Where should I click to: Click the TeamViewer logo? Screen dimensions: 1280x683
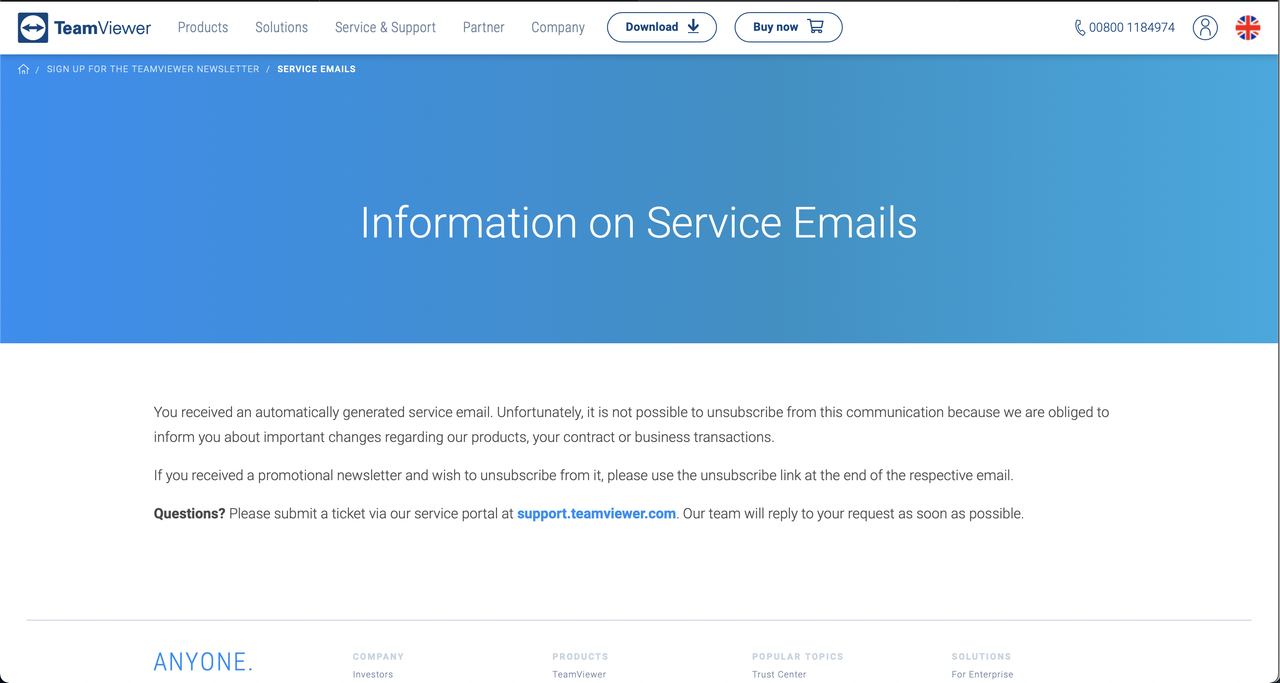point(85,28)
